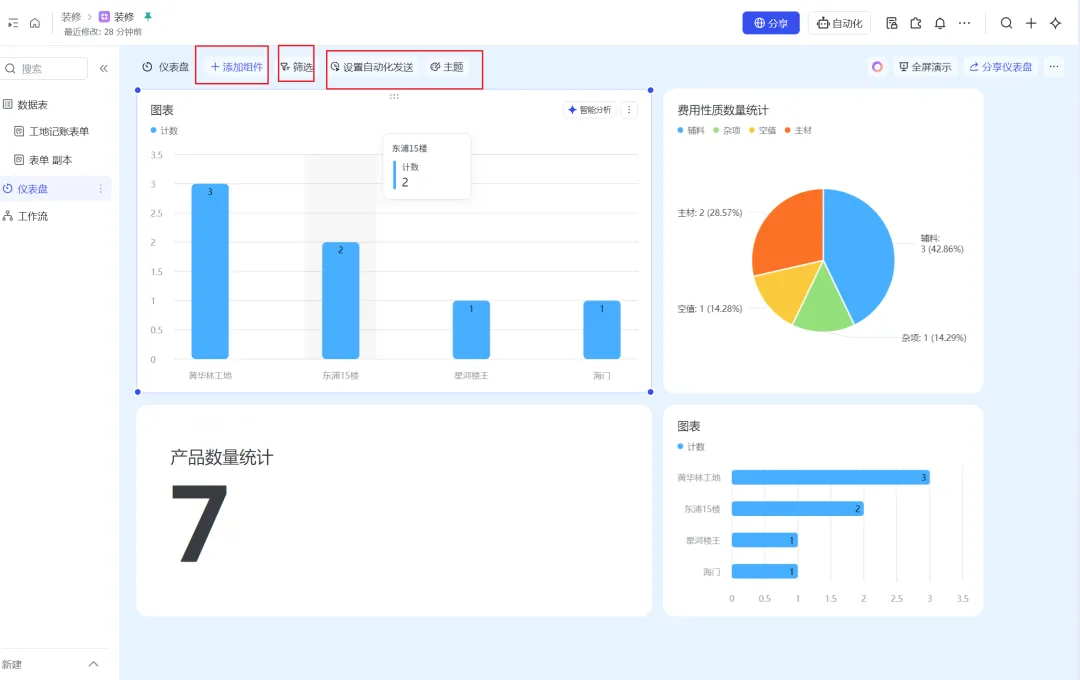Expand the 新建 section chevron
The width and height of the screenshot is (1080, 680).
point(94,664)
